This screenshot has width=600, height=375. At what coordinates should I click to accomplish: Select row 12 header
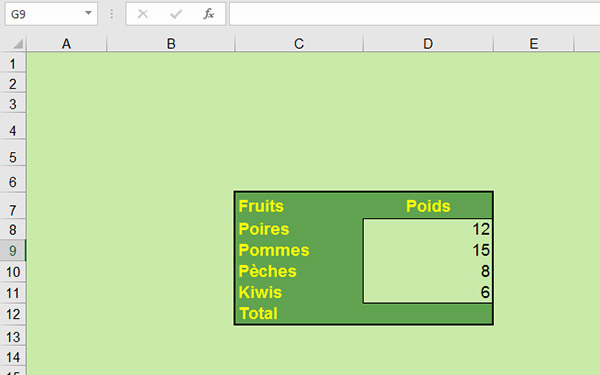[13, 314]
